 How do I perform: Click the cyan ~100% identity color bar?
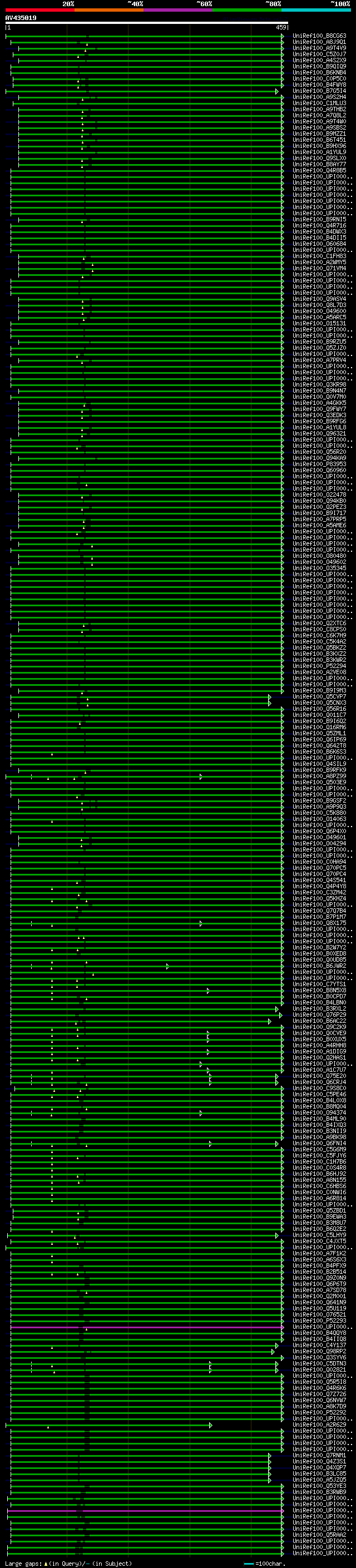316,10
